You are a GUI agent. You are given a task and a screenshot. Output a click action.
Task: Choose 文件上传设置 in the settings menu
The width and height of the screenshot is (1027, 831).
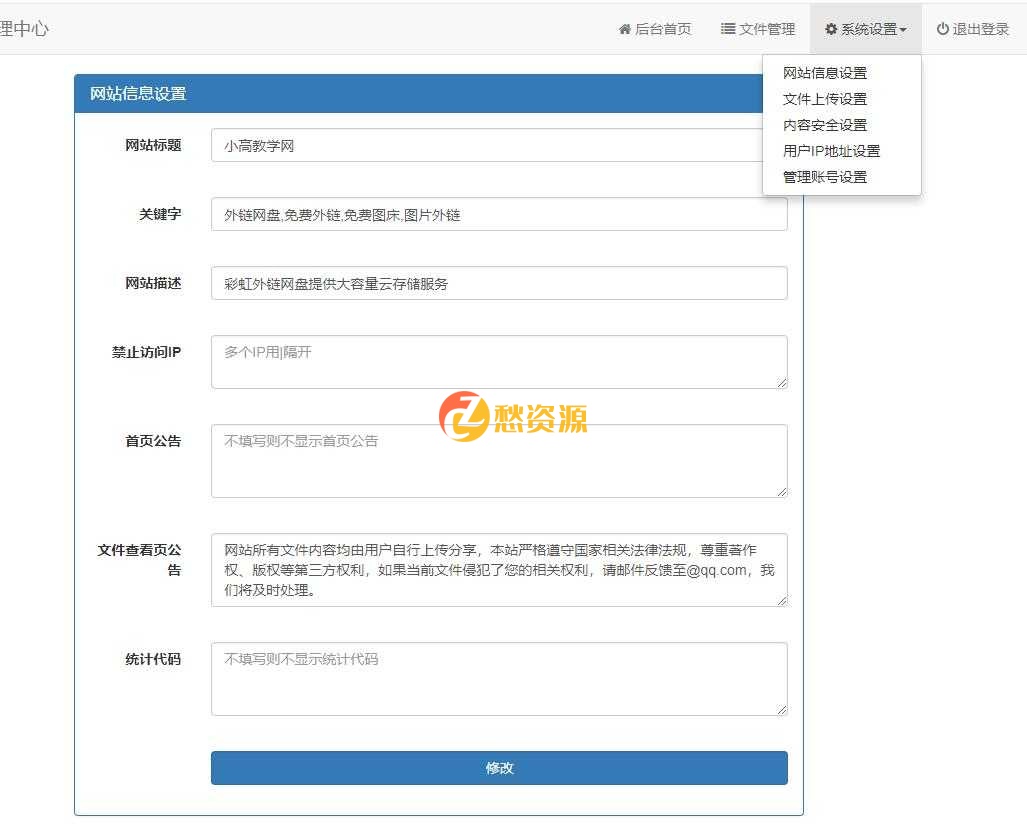(x=824, y=99)
